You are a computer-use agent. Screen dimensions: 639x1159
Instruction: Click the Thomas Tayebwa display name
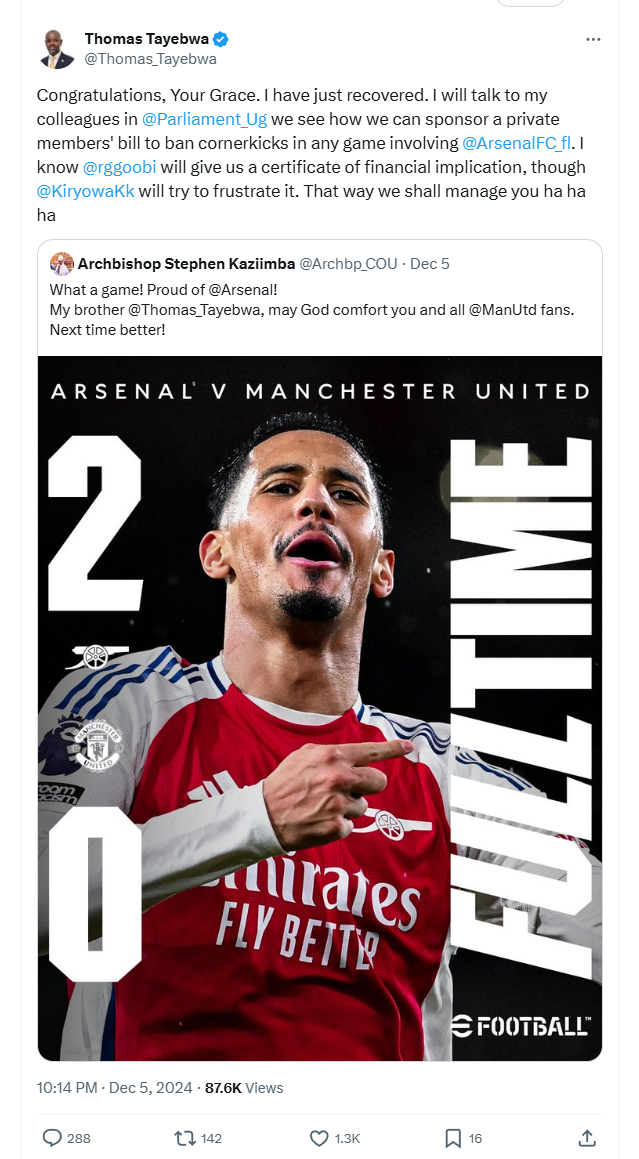146,38
